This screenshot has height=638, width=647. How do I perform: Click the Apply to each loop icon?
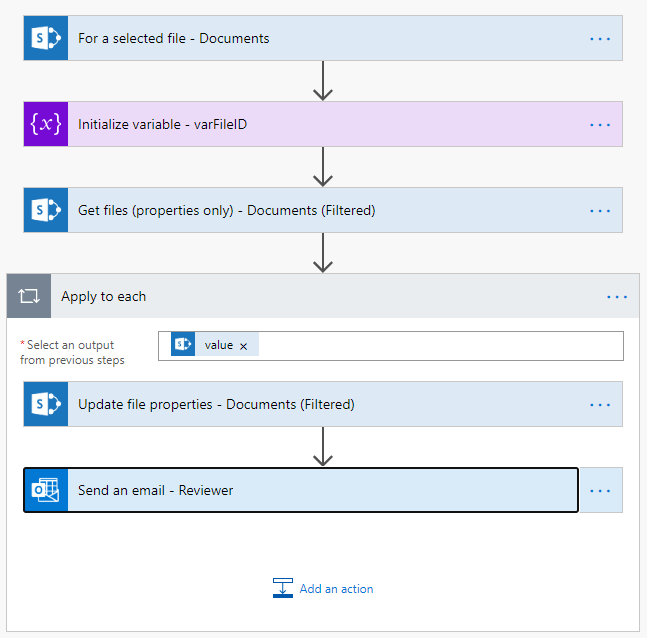coord(29,296)
